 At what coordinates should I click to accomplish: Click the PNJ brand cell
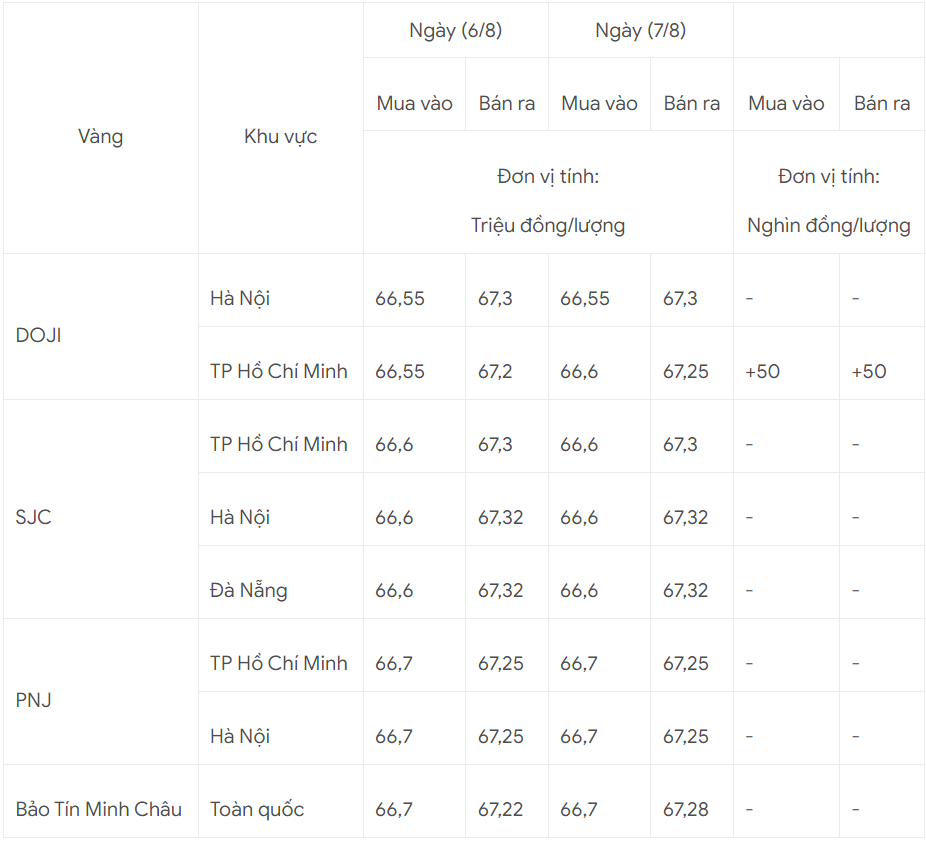pos(34,701)
